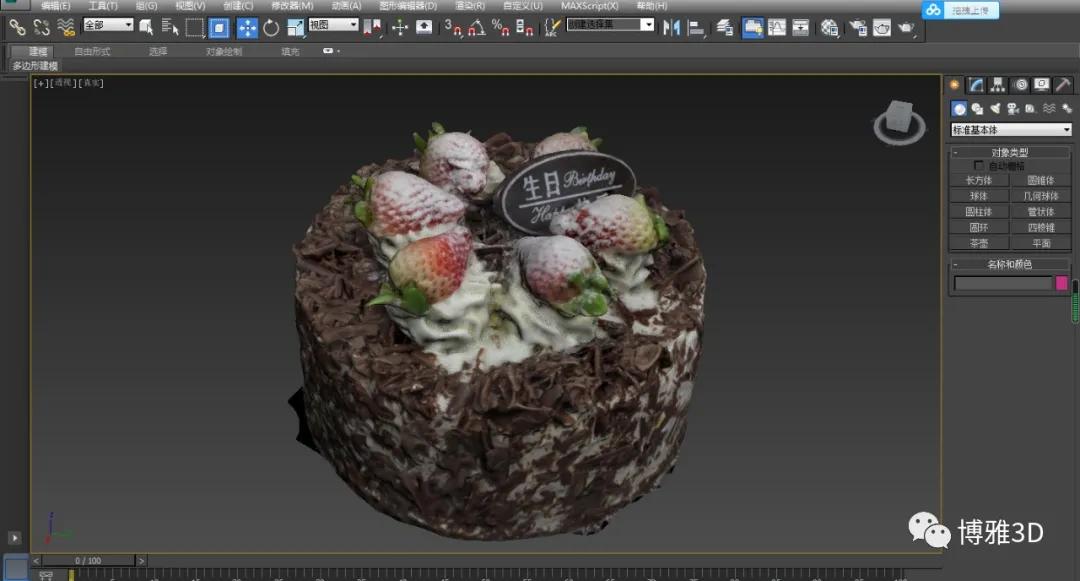Screen dimensions: 1080x581
Task: Click the Select and Link chain icon
Action: (16, 27)
